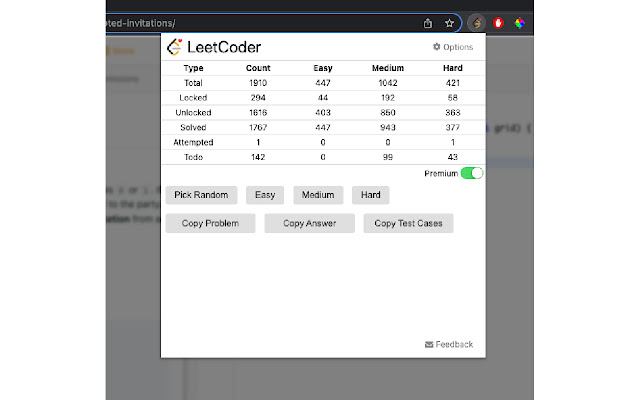The image size is (640, 400).
Task: Select the Unlocked row label
Action: point(193,113)
